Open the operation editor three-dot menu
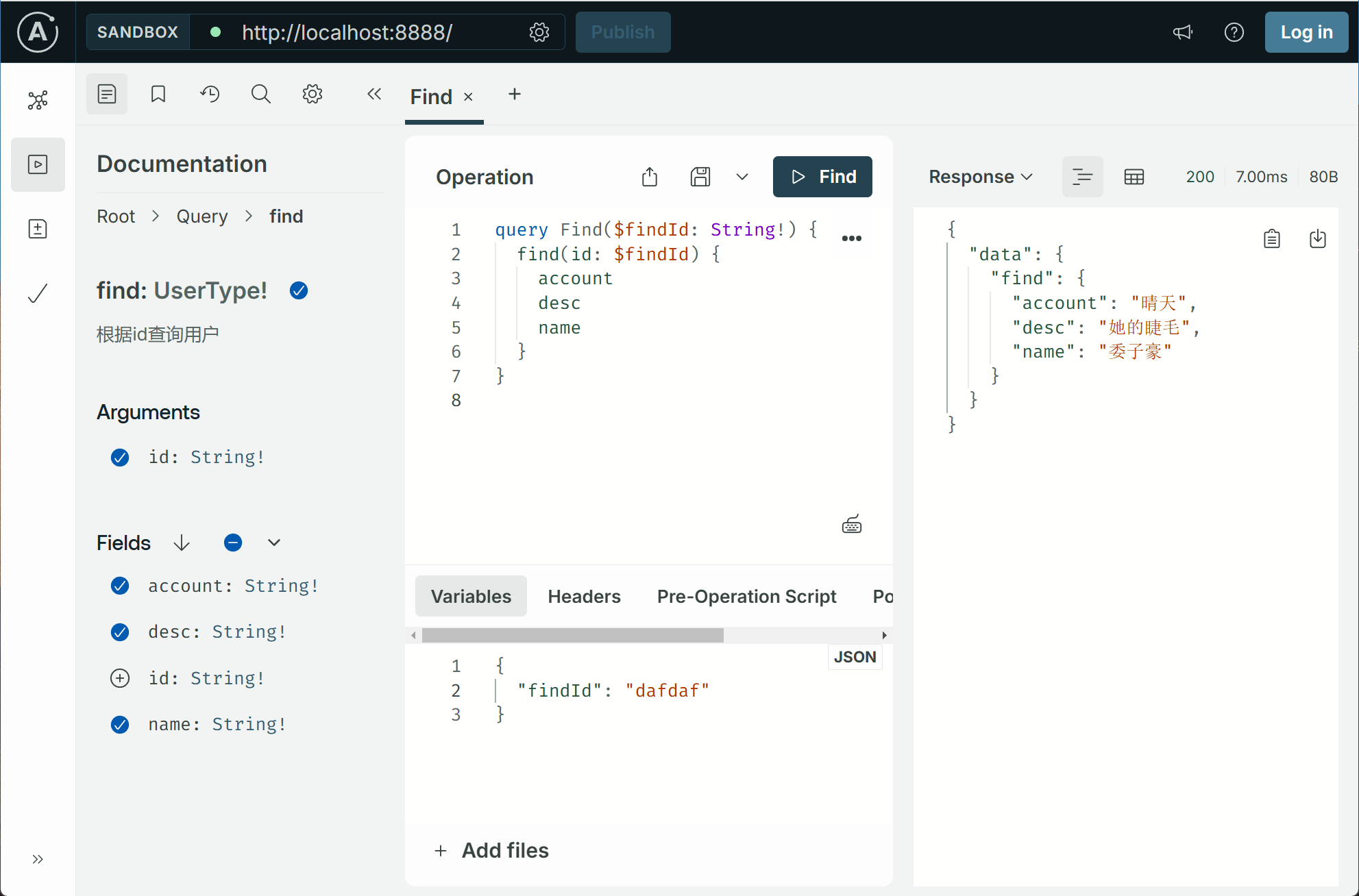The width and height of the screenshot is (1359, 896). (x=852, y=238)
